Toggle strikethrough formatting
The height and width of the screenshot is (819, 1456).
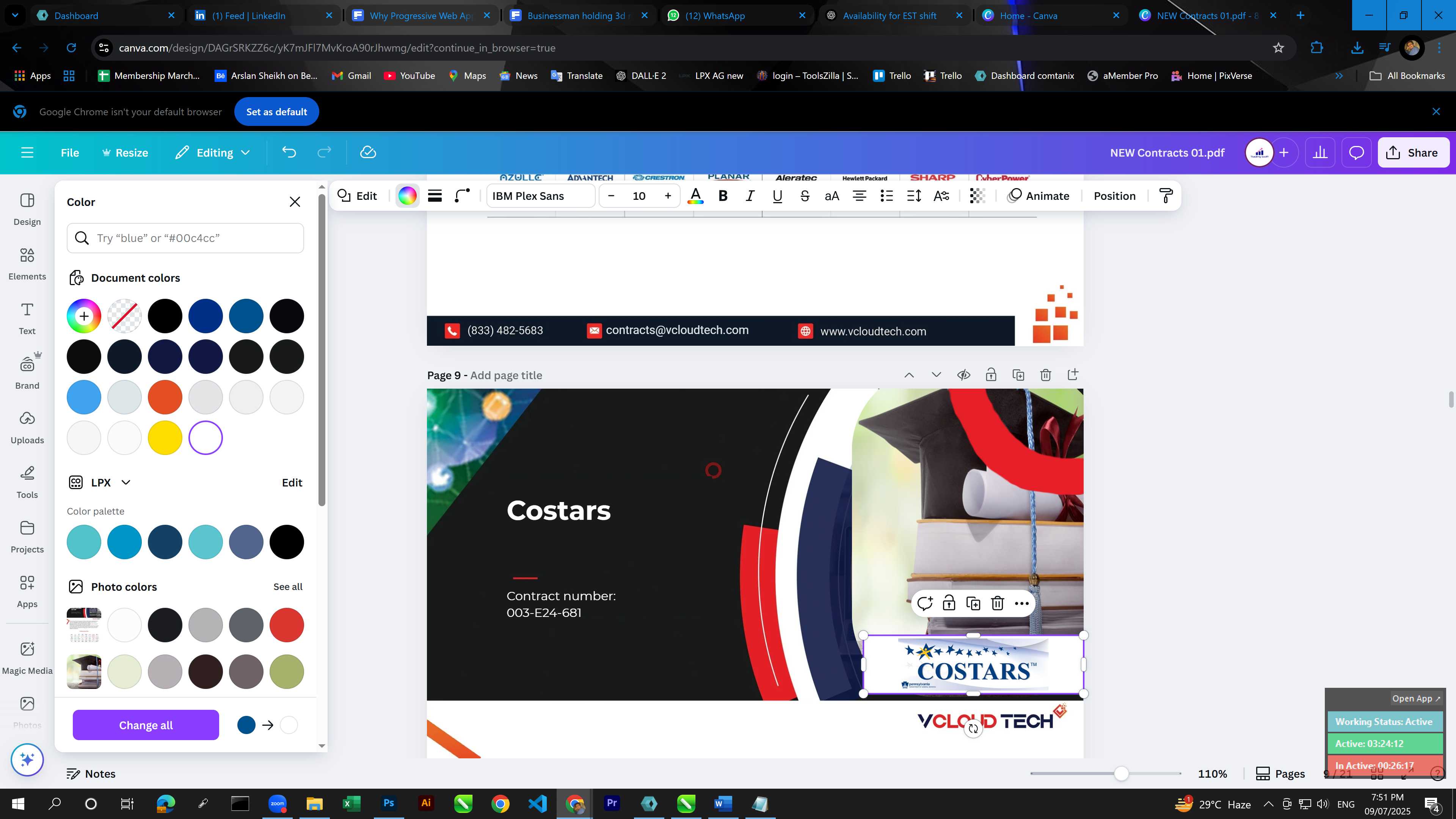[805, 196]
